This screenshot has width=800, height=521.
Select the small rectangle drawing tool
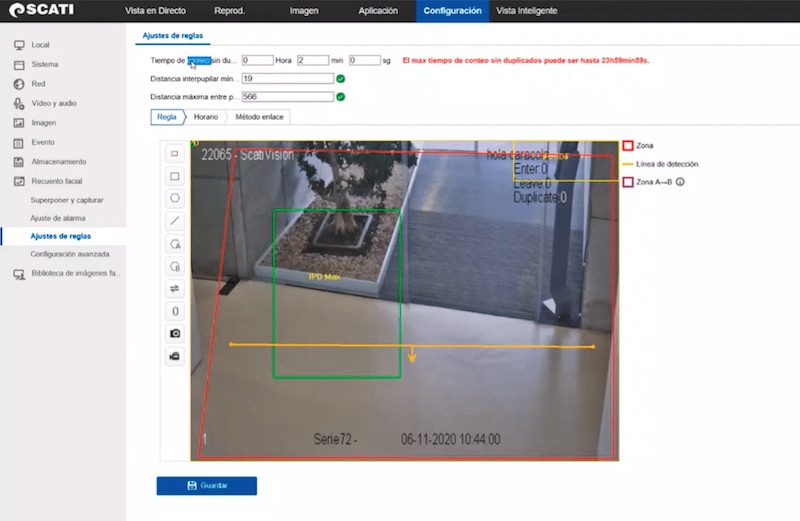pos(175,153)
